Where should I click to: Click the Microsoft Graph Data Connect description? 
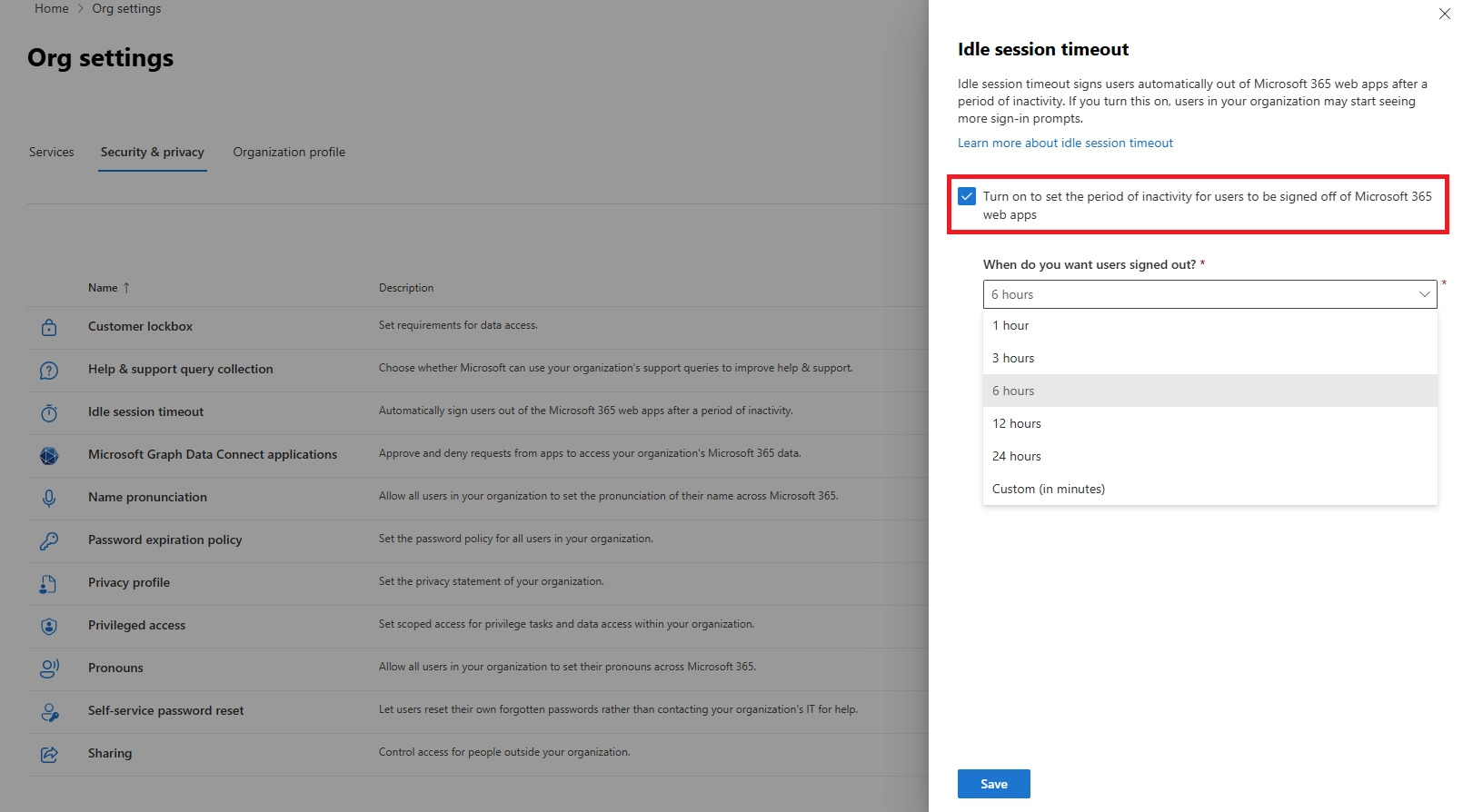tap(590, 453)
